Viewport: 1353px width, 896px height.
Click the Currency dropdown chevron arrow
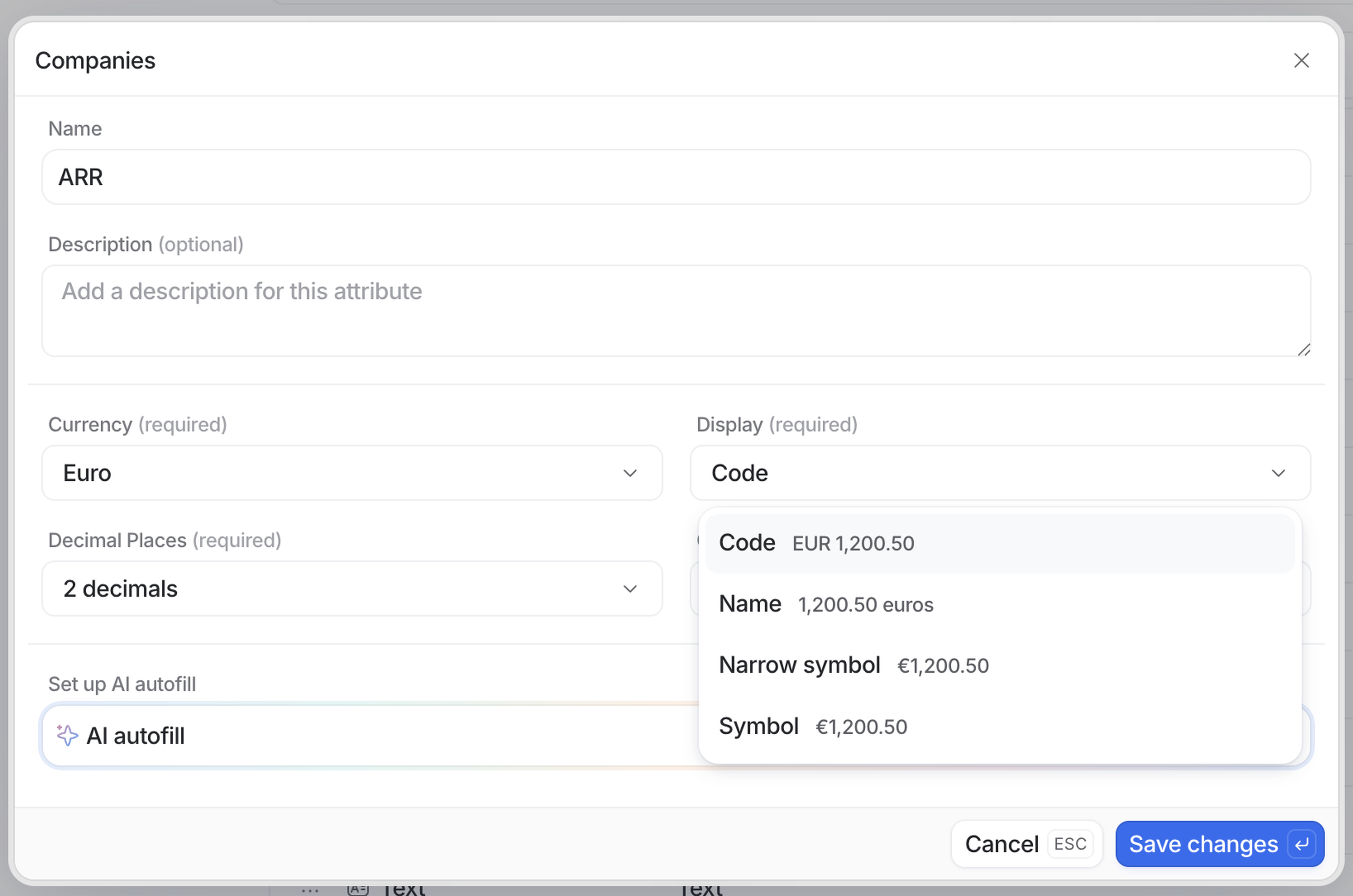click(629, 473)
